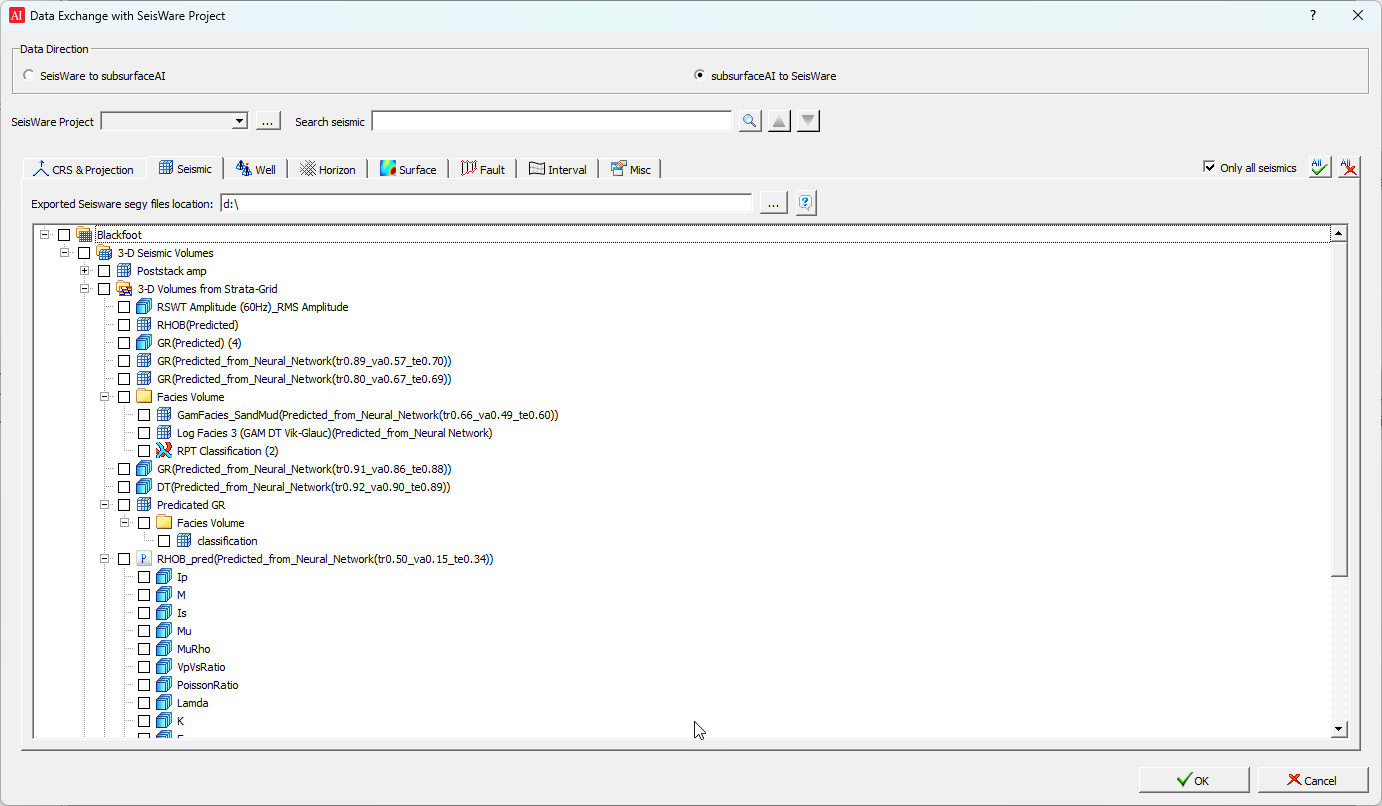
Task: Click the MuRho volume cube icon
Action: [x=165, y=649]
